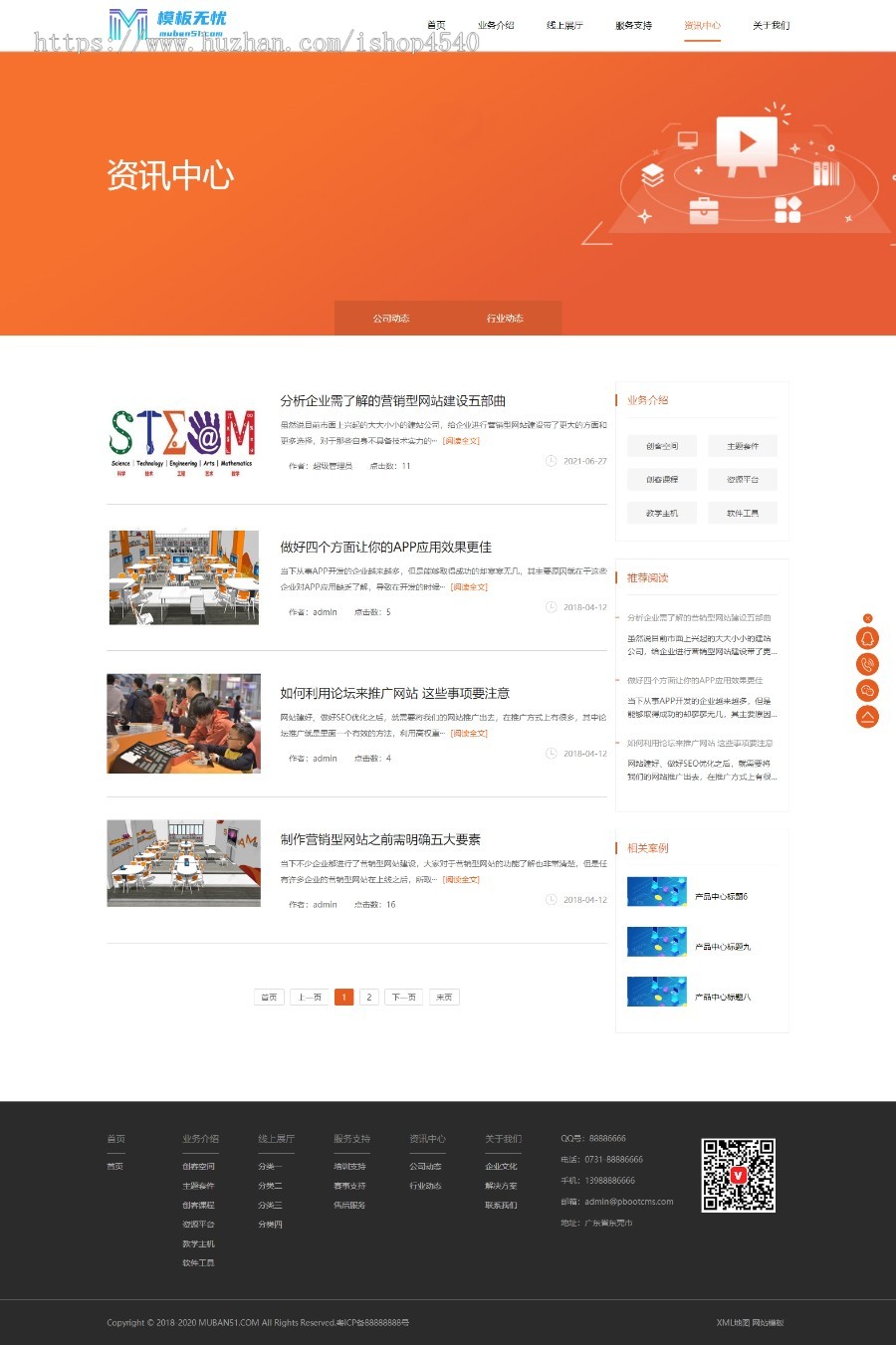896x1345 pixels.
Task: Open 业务介绍 in the top navigation
Action: [495, 26]
